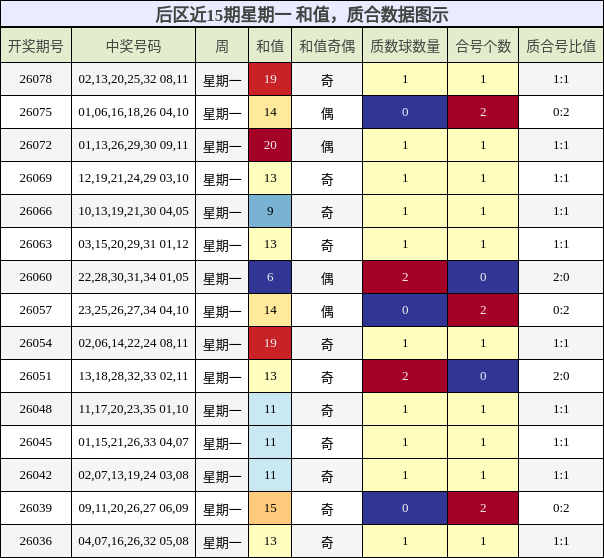Click 偶 parity cell in row 26075
This screenshot has height=558, width=604.
point(327,113)
